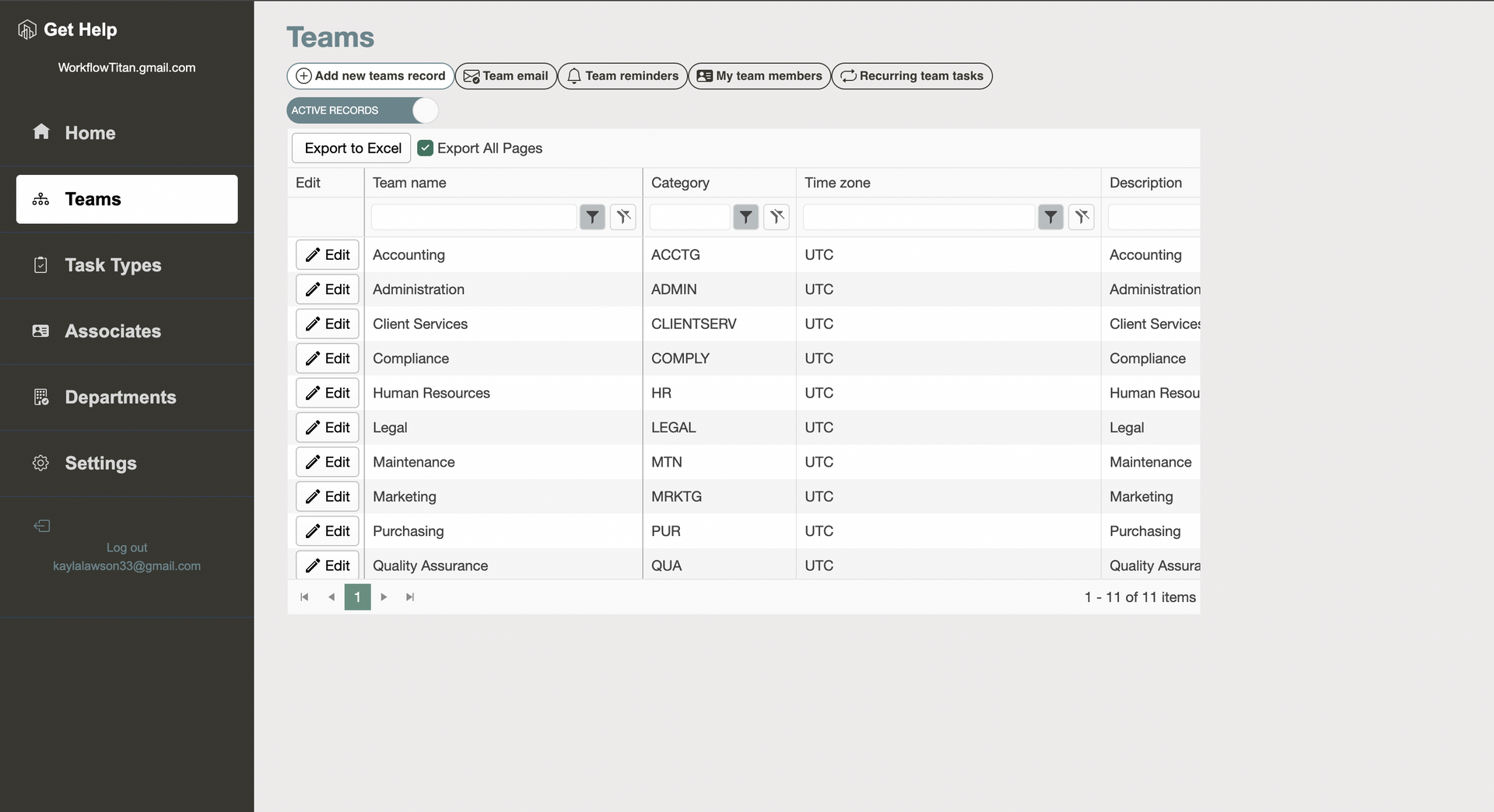The width and height of the screenshot is (1494, 812).
Task: Edit the Purchasing team record
Action: (x=328, y=531)
